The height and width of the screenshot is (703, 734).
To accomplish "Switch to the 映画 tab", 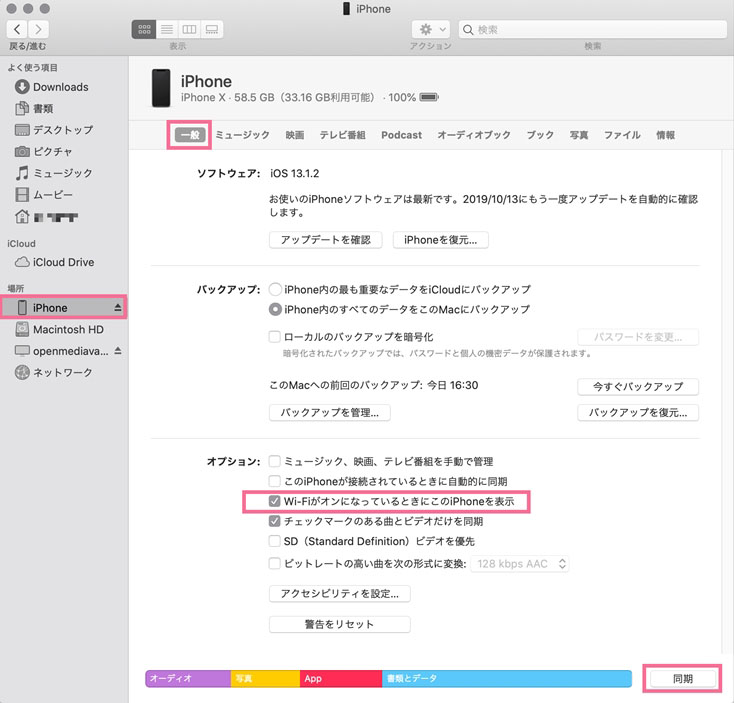I will pos(295,135).
